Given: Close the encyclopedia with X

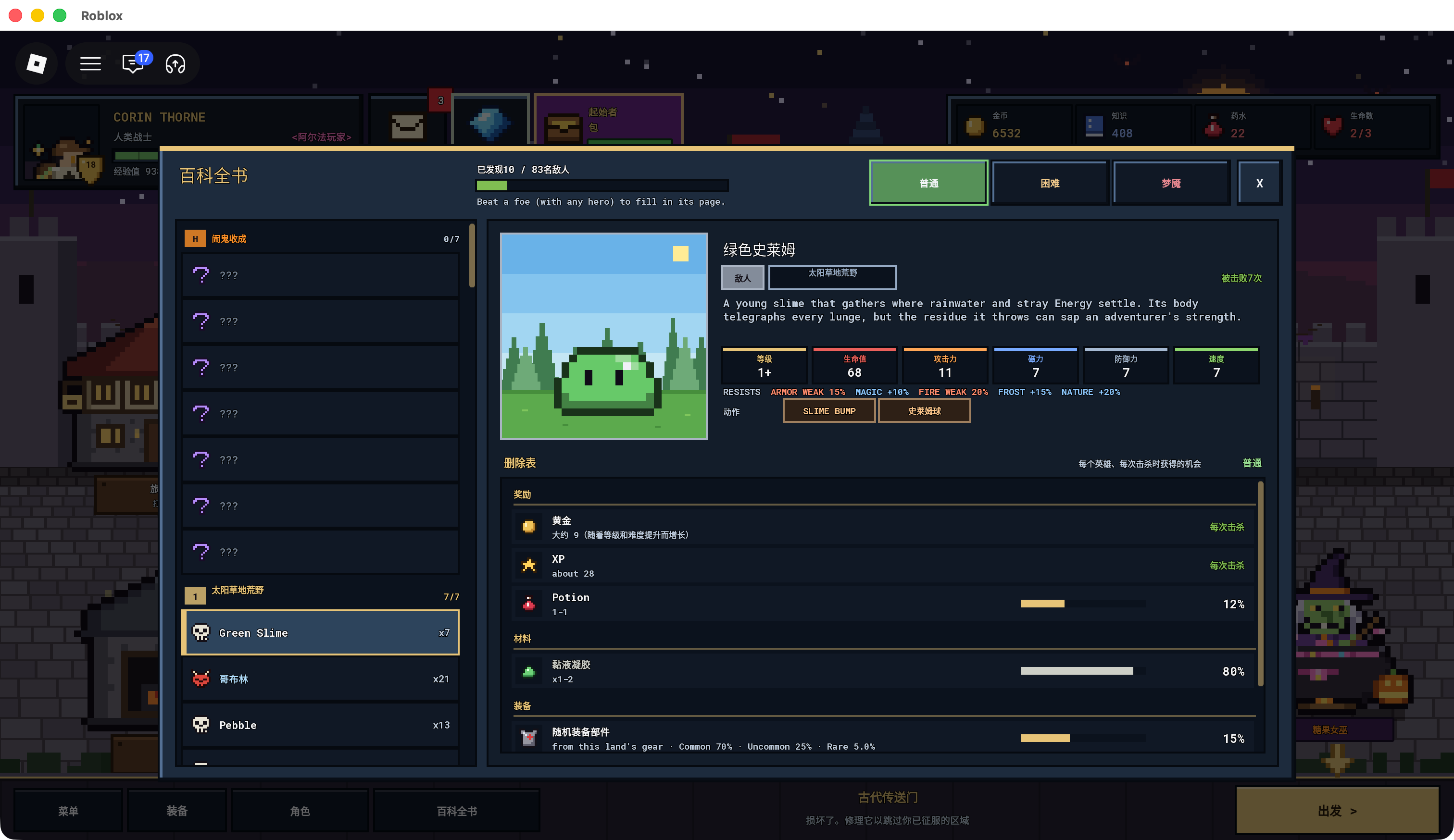Looking at the screenshot, I should tap(1259, 183).
